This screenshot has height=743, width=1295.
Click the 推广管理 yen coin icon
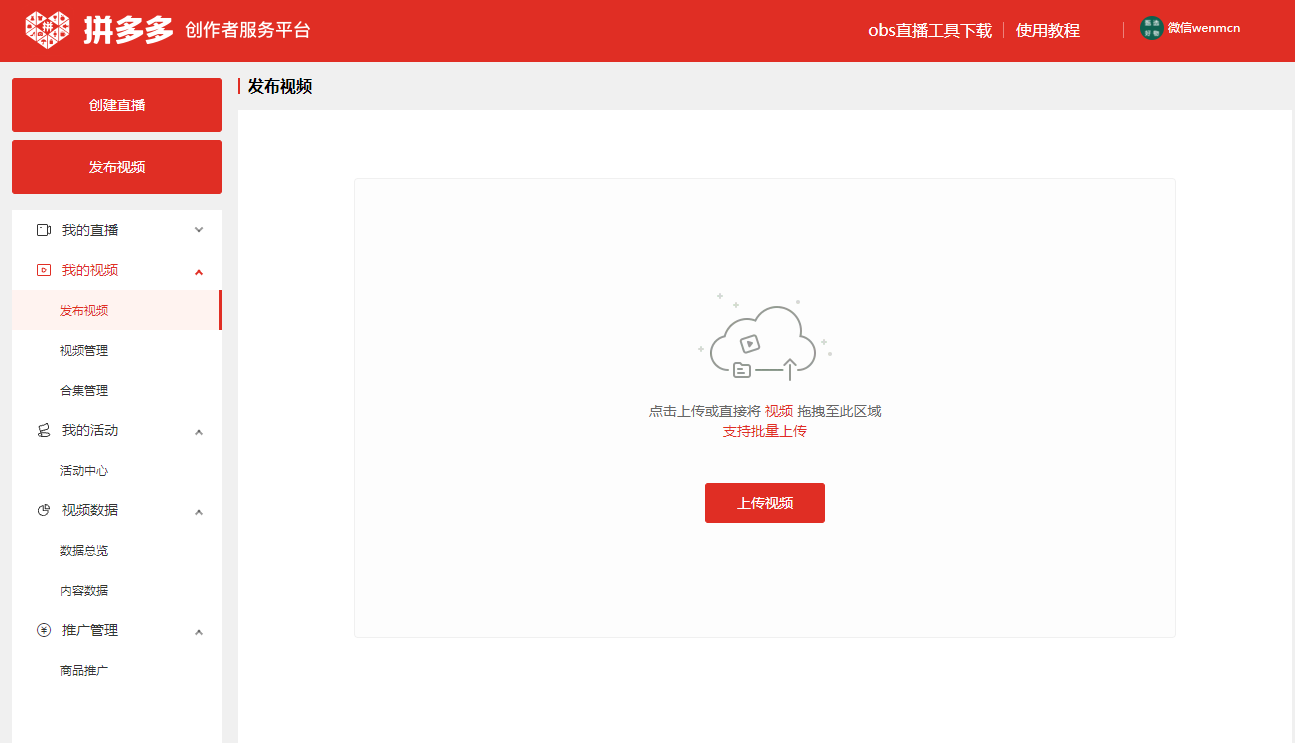43,630
